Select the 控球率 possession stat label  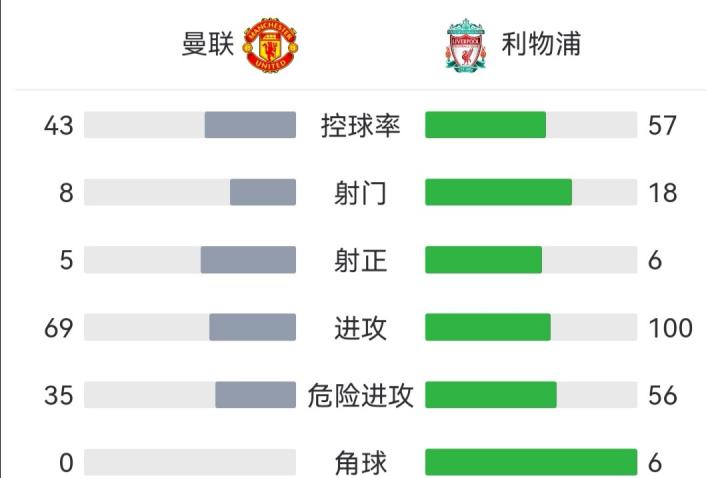[360, 125]
